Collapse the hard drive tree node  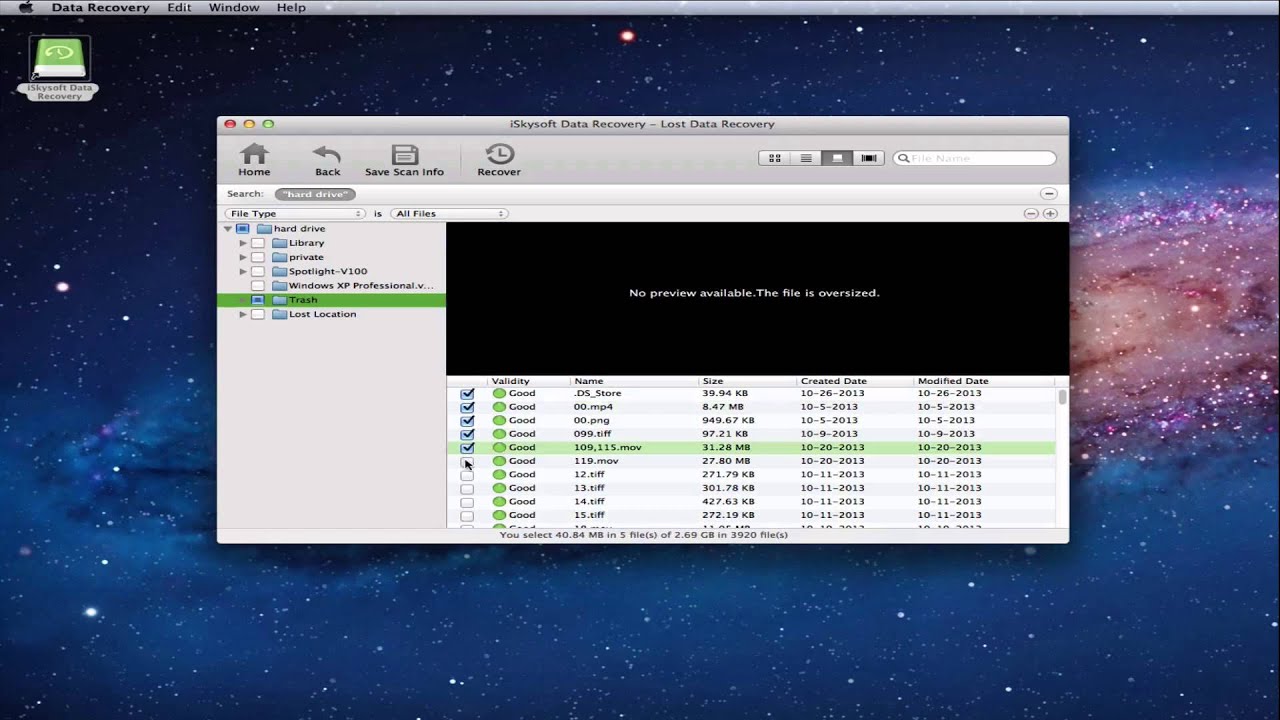228,229
